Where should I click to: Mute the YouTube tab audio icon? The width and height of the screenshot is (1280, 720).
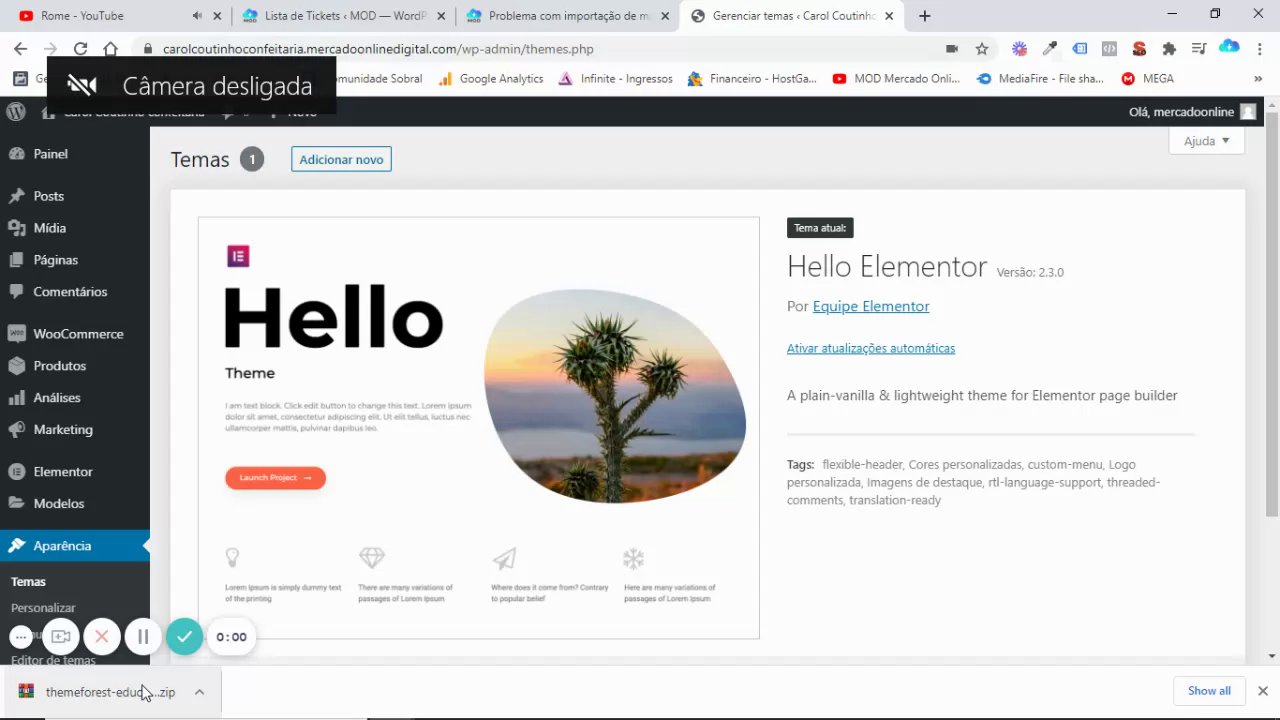click(x=197, y=16)
